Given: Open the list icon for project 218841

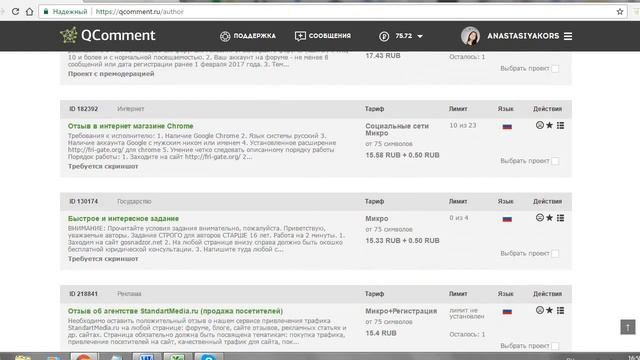Looking at the screenshot, I should pos(560,310).
